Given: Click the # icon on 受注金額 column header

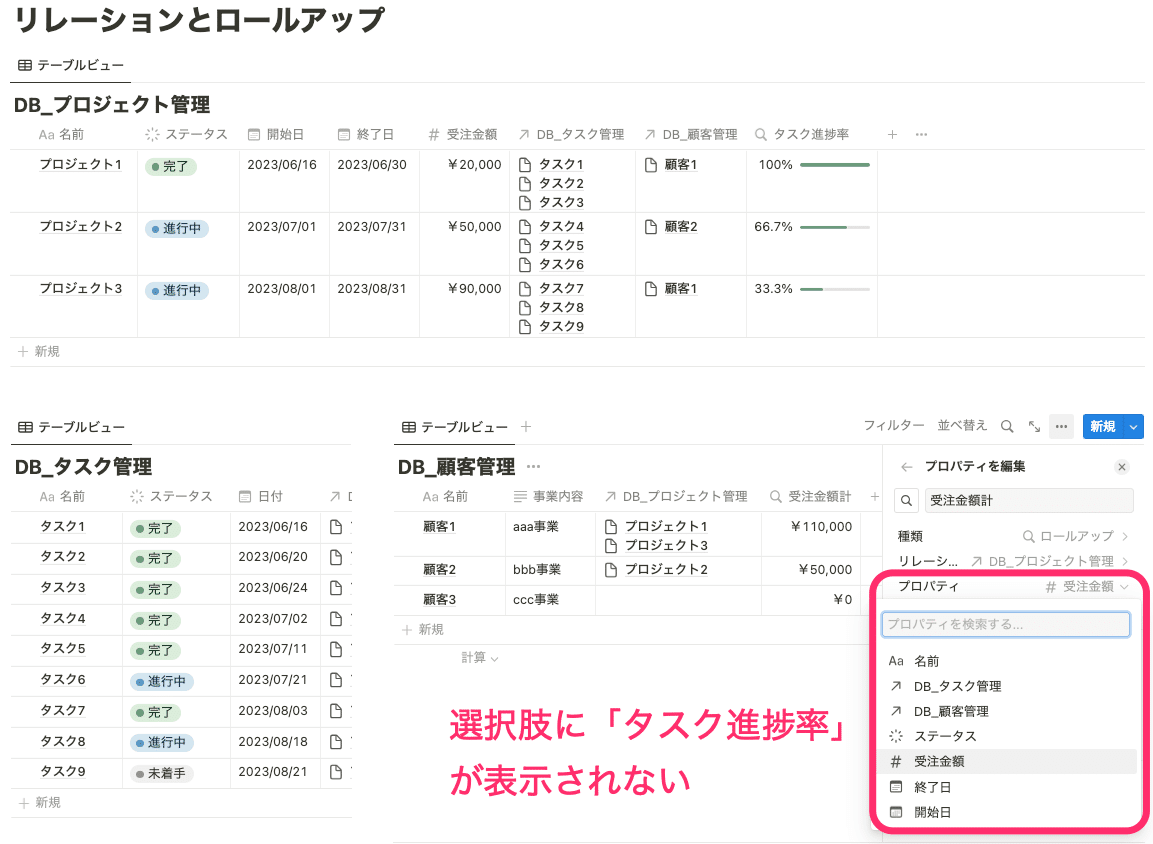Looking at the screenshot, I should tap(434, 134).
